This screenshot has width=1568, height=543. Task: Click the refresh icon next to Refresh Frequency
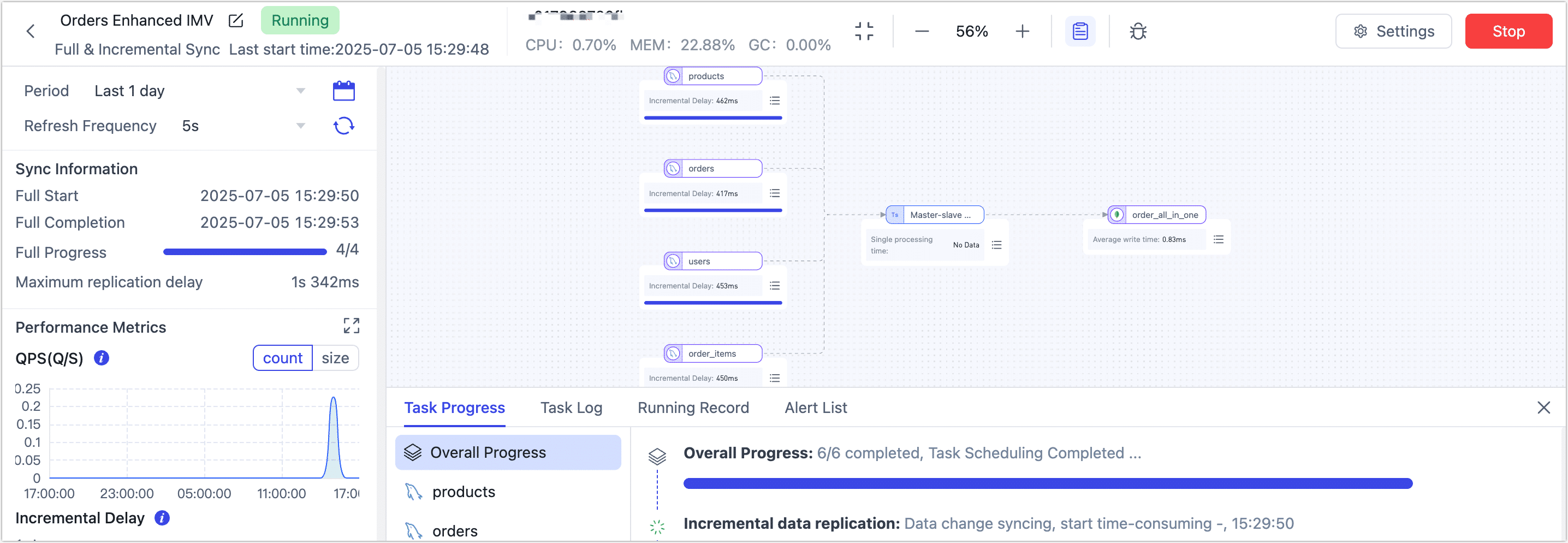tap(344, 126)
